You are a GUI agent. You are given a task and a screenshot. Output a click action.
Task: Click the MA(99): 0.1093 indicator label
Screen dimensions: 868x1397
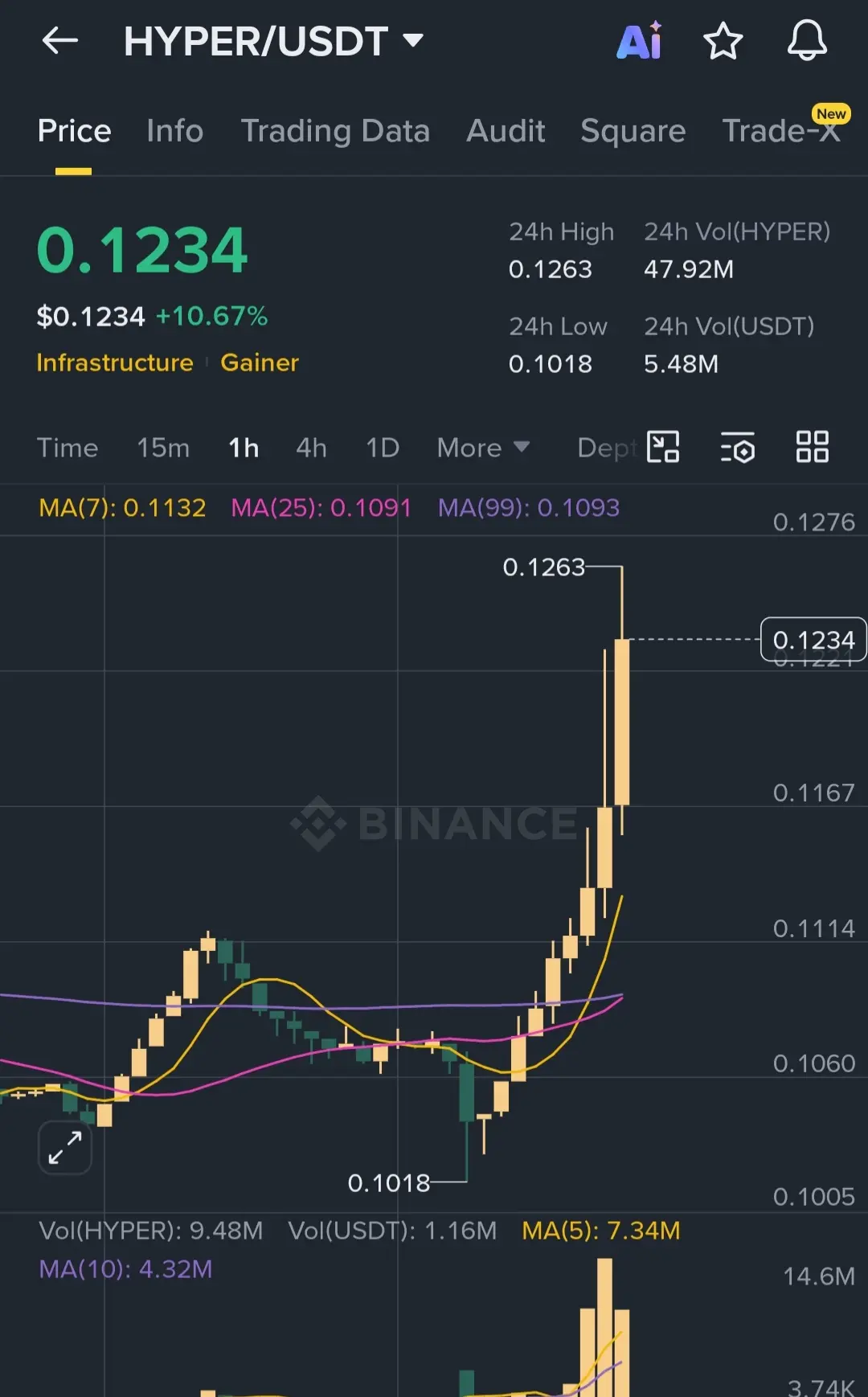[529, 508]
